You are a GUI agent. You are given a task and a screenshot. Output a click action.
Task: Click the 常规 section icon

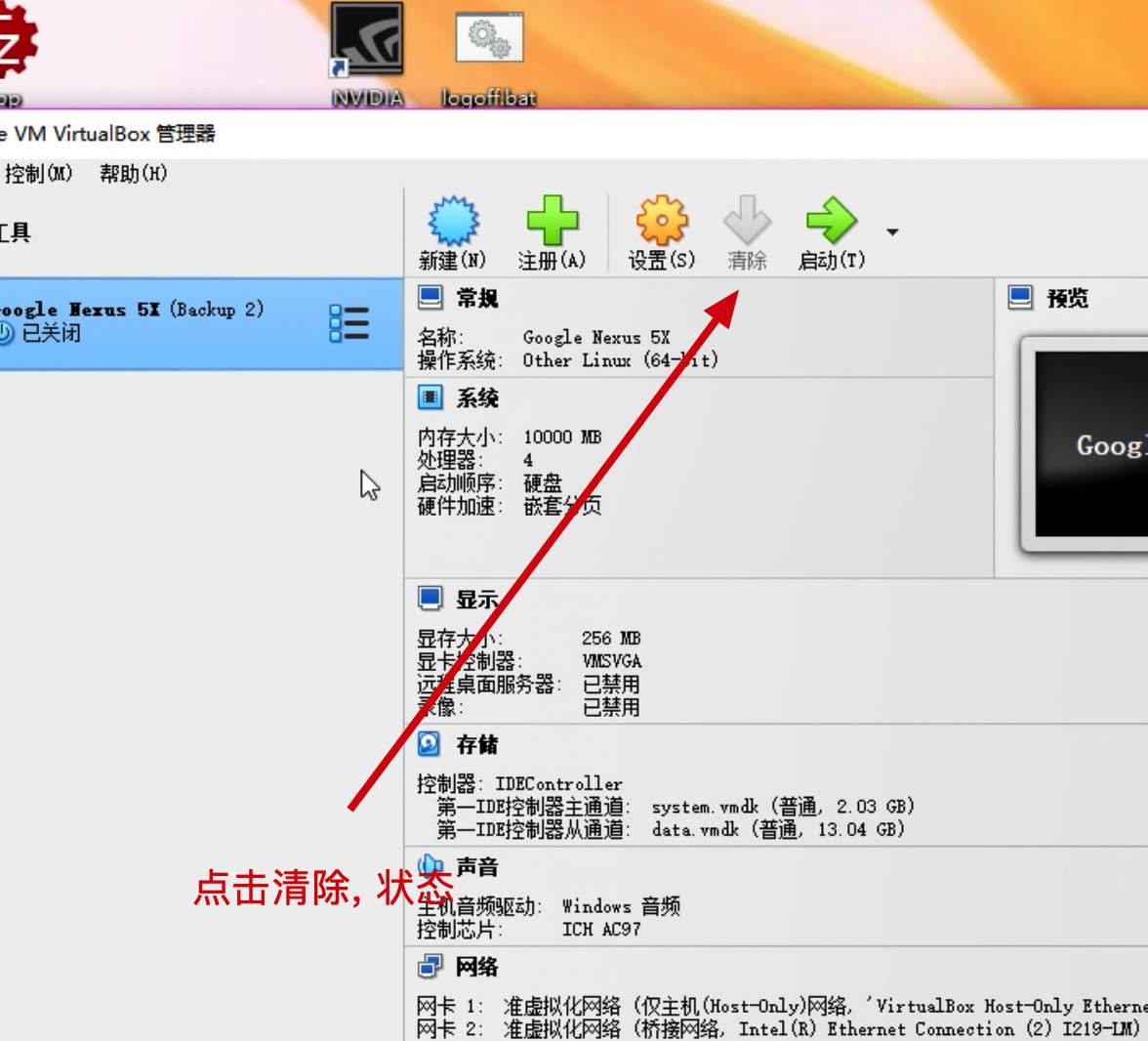click(x=430, y=298)
